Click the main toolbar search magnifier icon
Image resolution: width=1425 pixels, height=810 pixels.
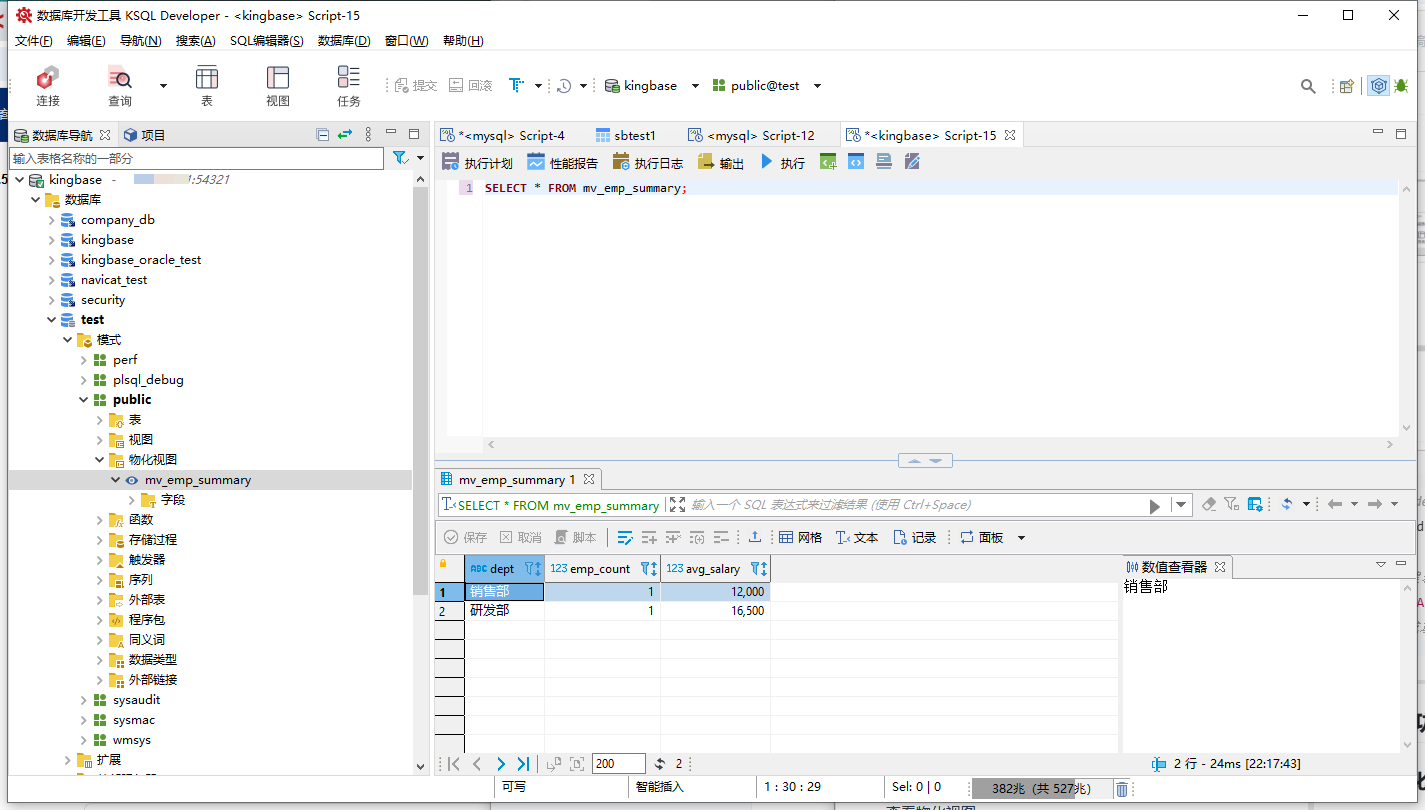pyautogui.click(x=1308, y=86)
